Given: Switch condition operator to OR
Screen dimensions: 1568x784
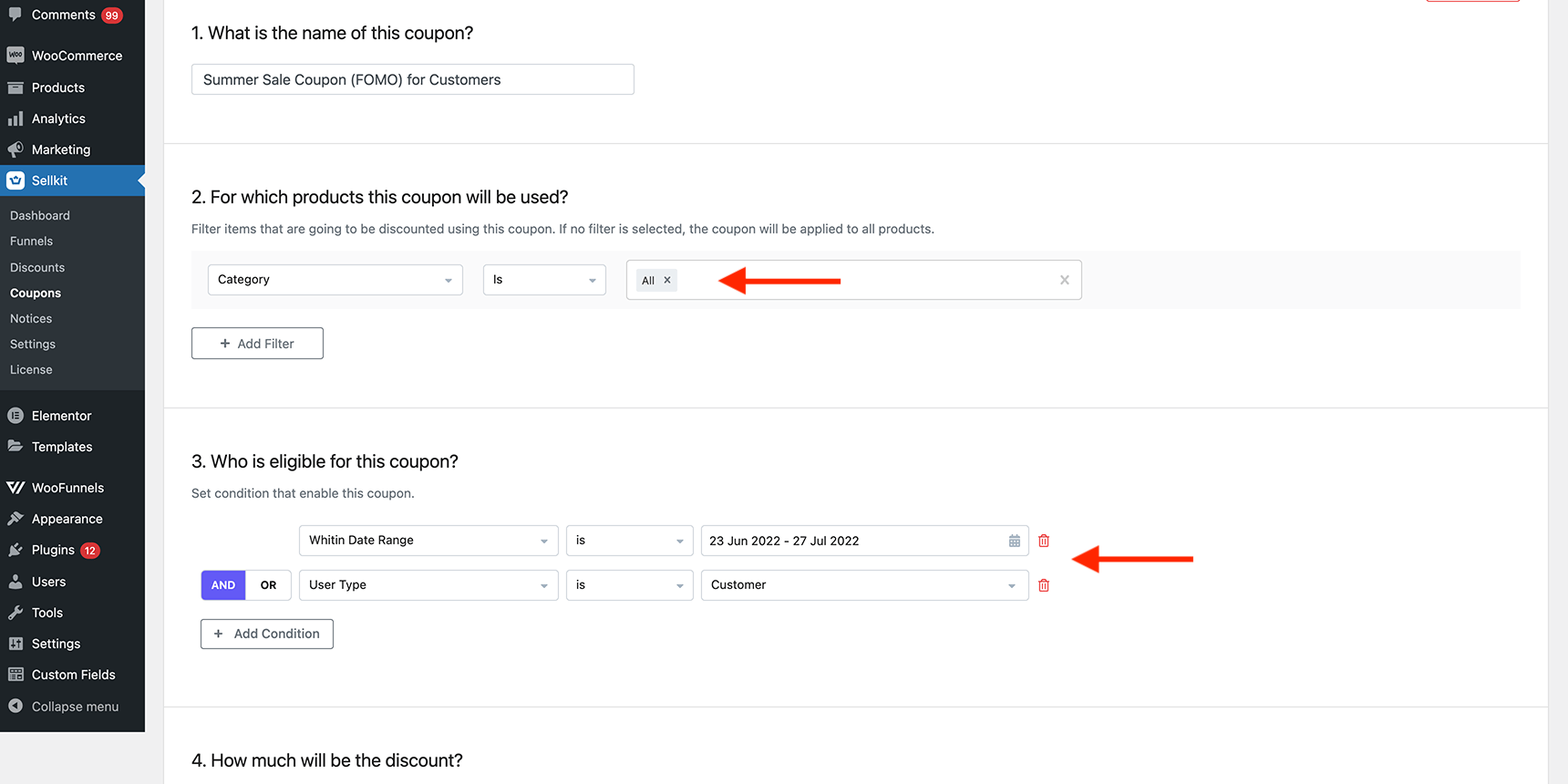Looking at the screenshot, I should 268,585.
